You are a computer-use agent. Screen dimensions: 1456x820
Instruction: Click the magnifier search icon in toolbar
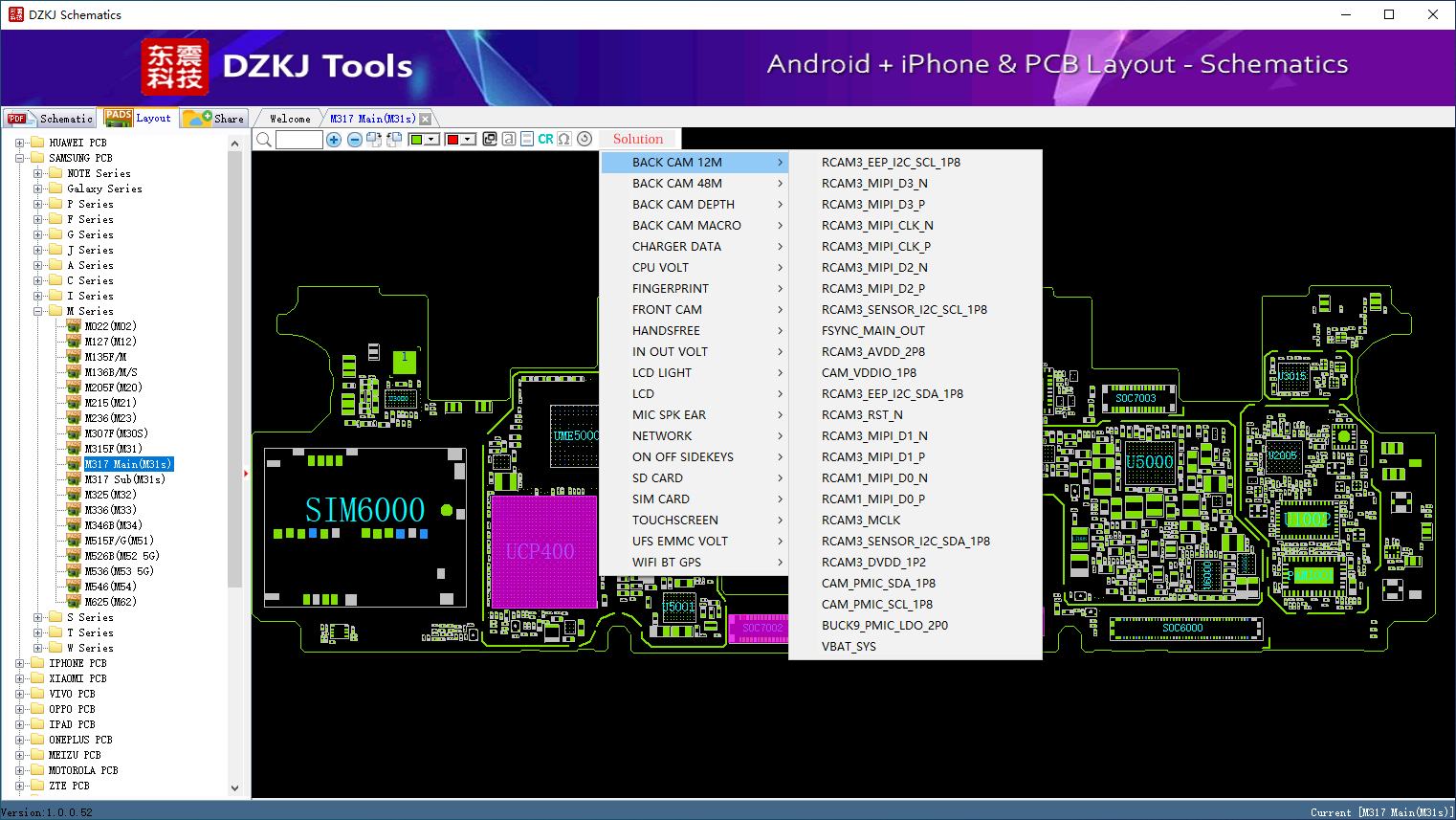pos(264,140)
